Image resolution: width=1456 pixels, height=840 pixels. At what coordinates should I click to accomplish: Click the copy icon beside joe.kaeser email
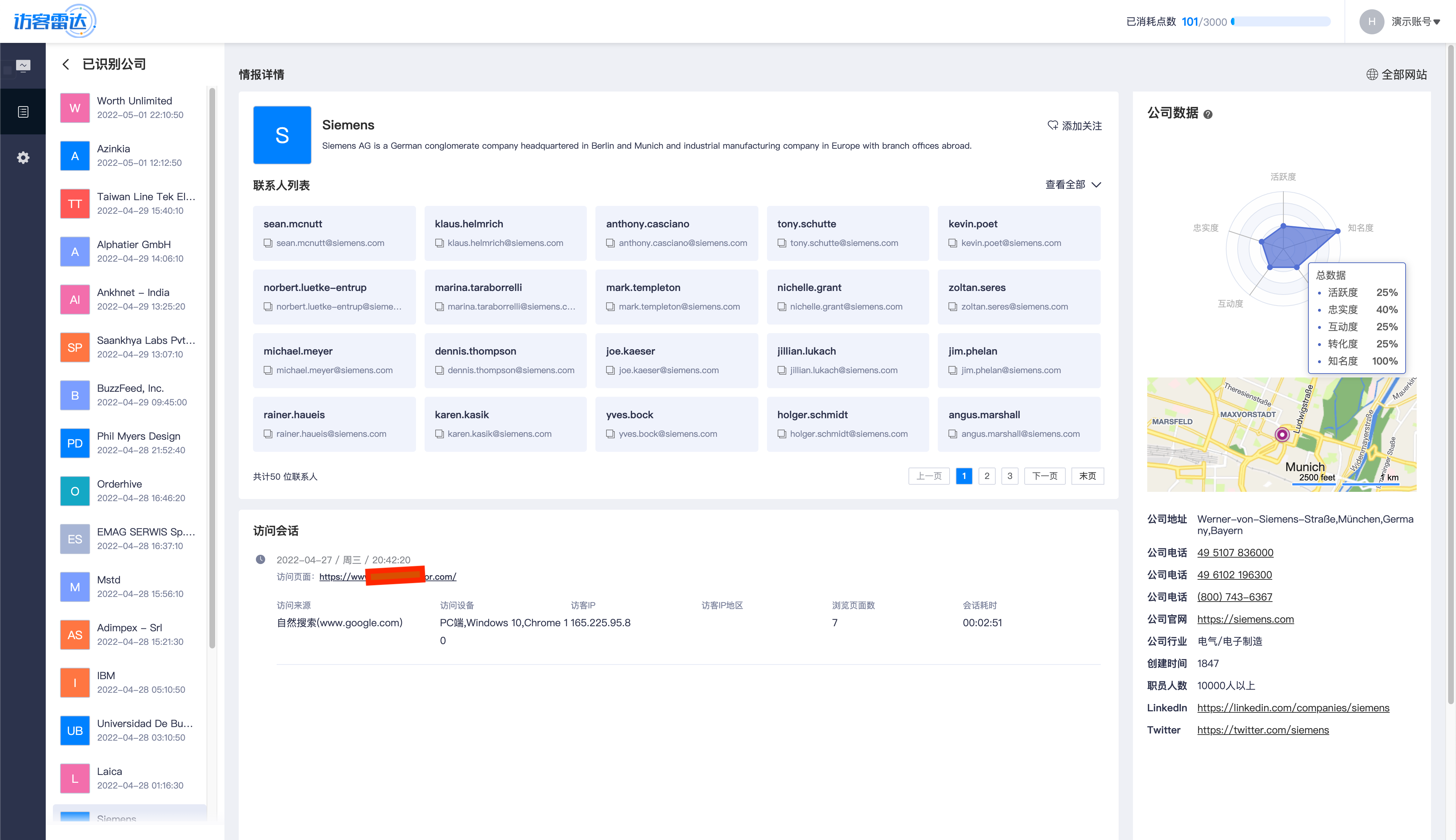[610, 370]
